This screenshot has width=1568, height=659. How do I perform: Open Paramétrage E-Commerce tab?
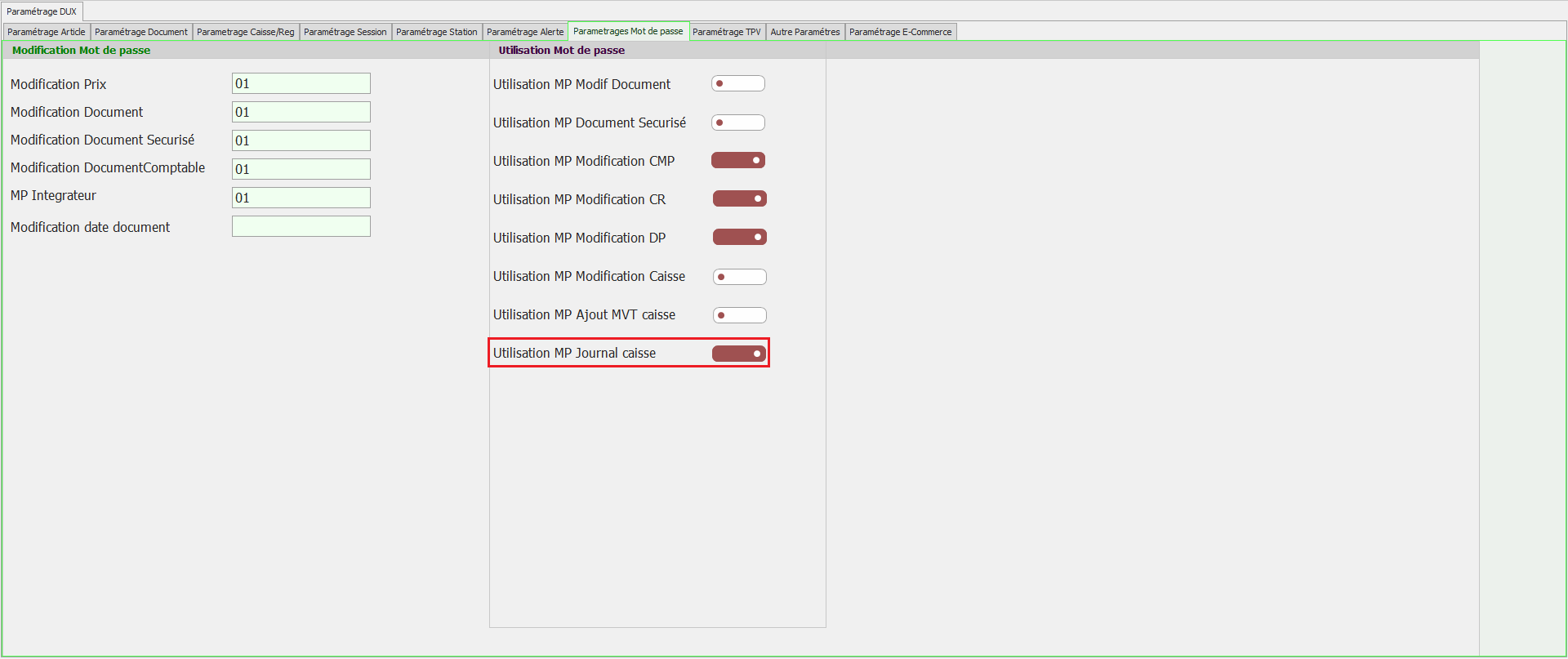coord(901,32)
